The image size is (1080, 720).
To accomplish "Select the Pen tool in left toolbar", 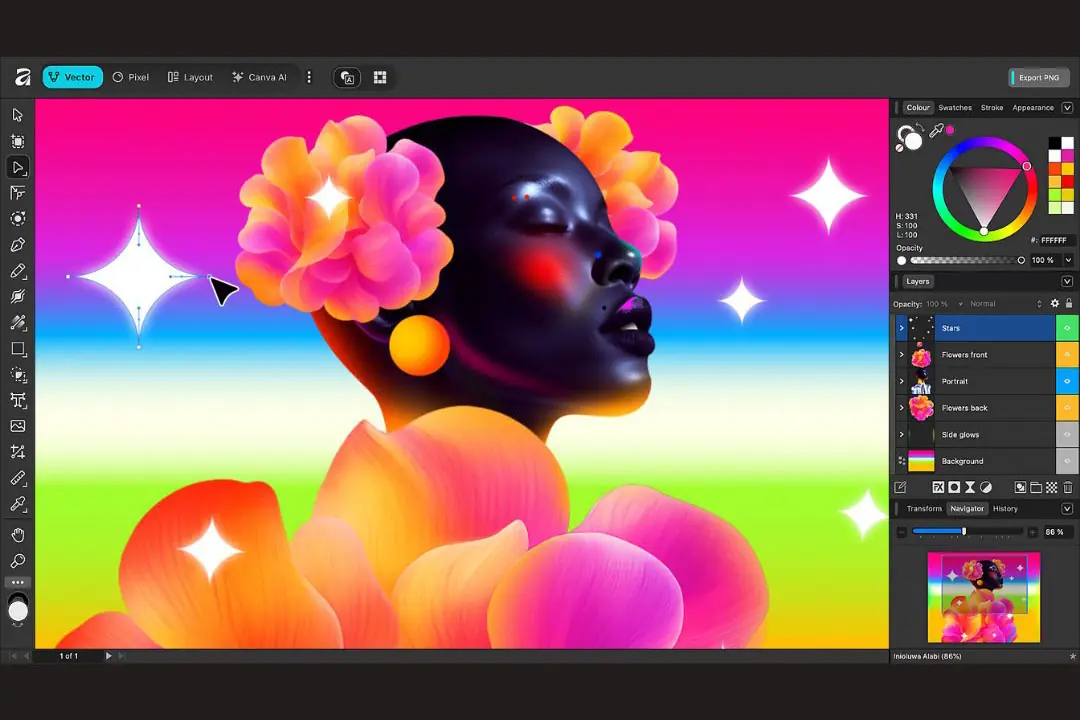I will [18, 245].
